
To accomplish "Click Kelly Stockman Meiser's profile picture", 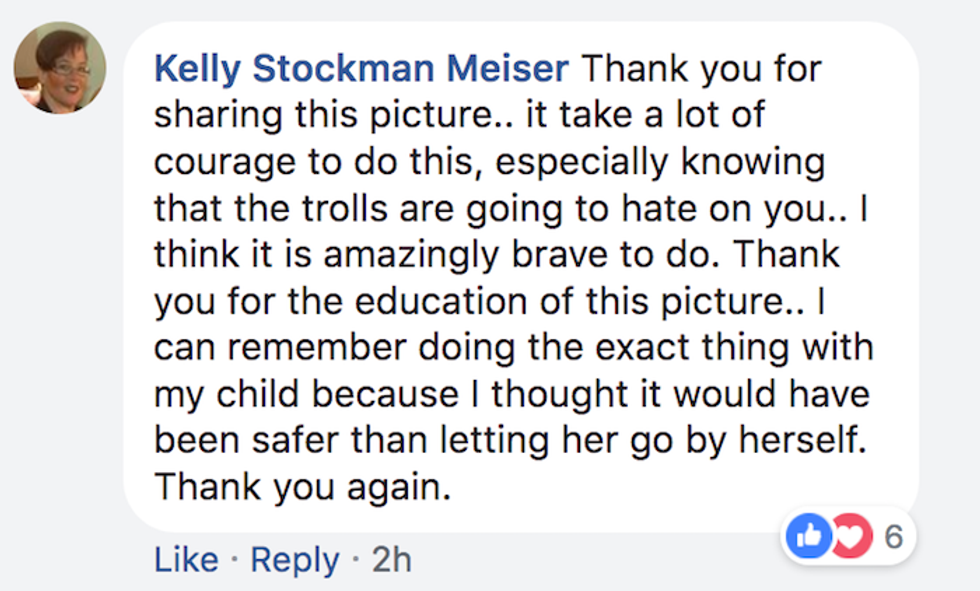I will point(60,67).
